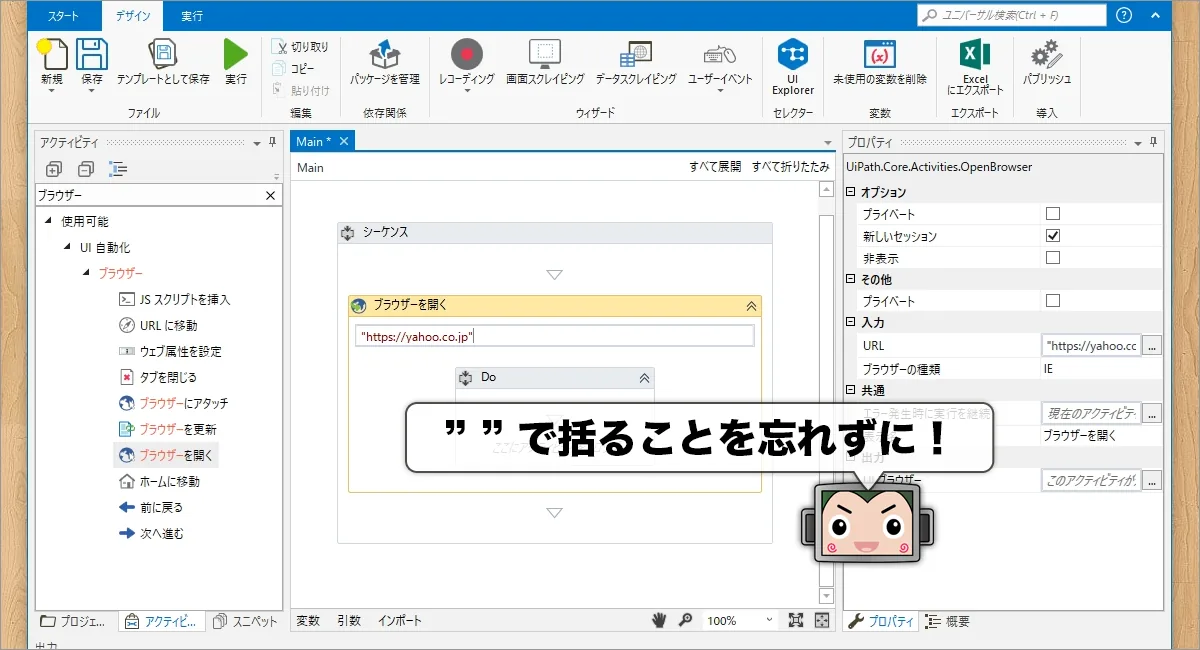Click the tree view icon in Activities panel
This screenshot has height=650, width=1200.
[119, 169]
